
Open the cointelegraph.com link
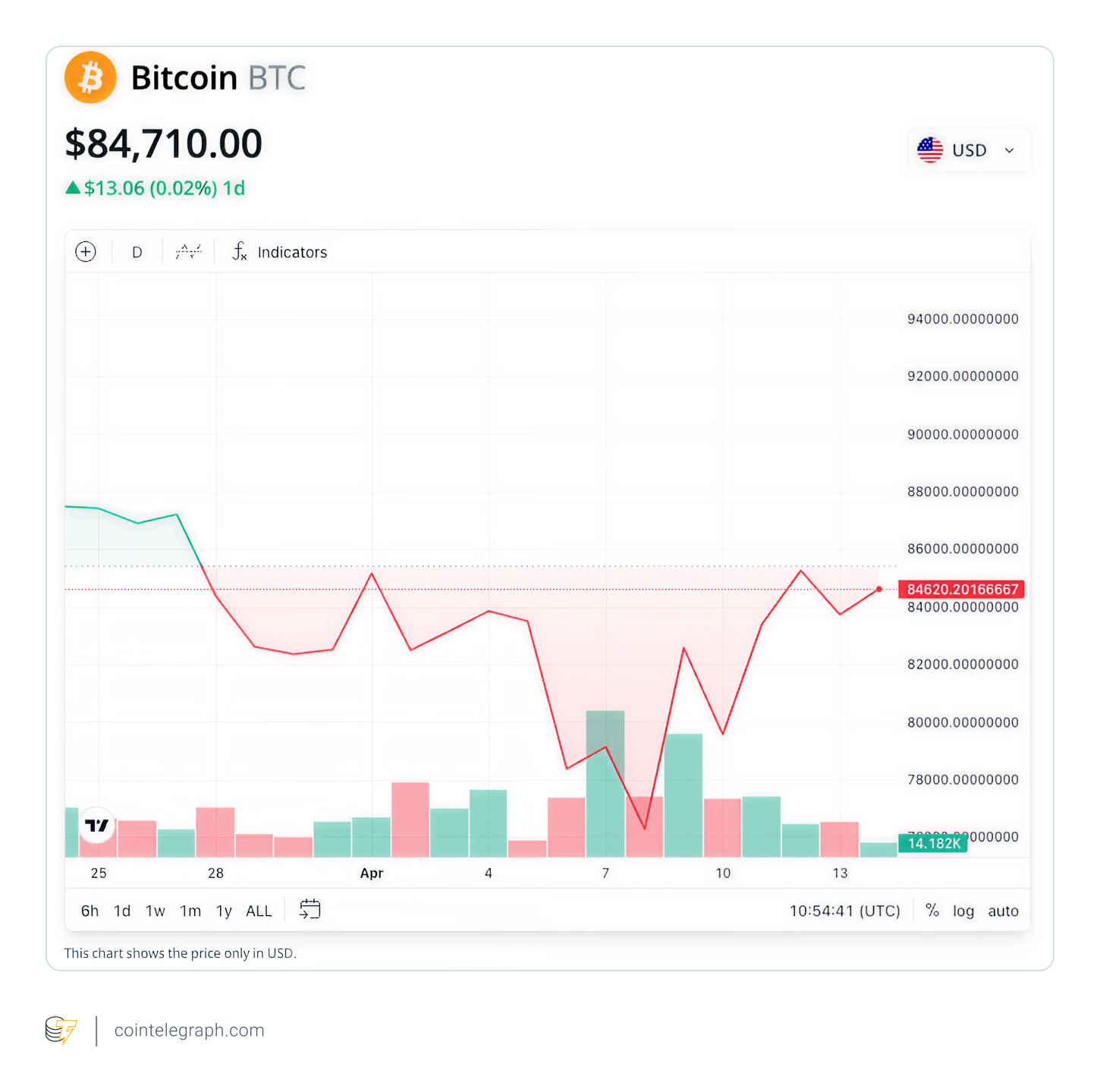tap(190, 1031)
